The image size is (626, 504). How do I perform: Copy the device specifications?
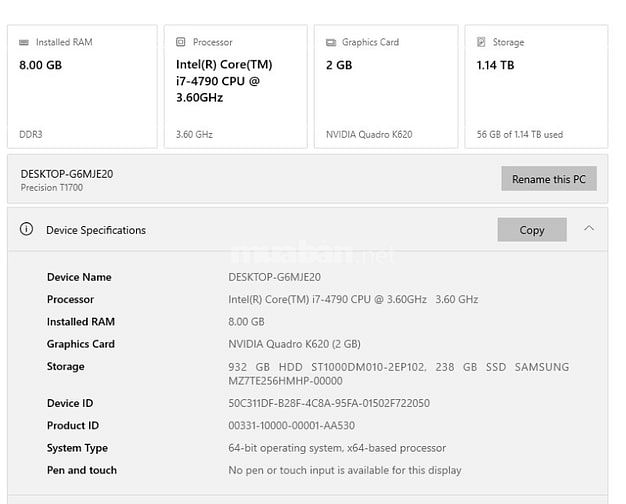(x=531, y=230)
